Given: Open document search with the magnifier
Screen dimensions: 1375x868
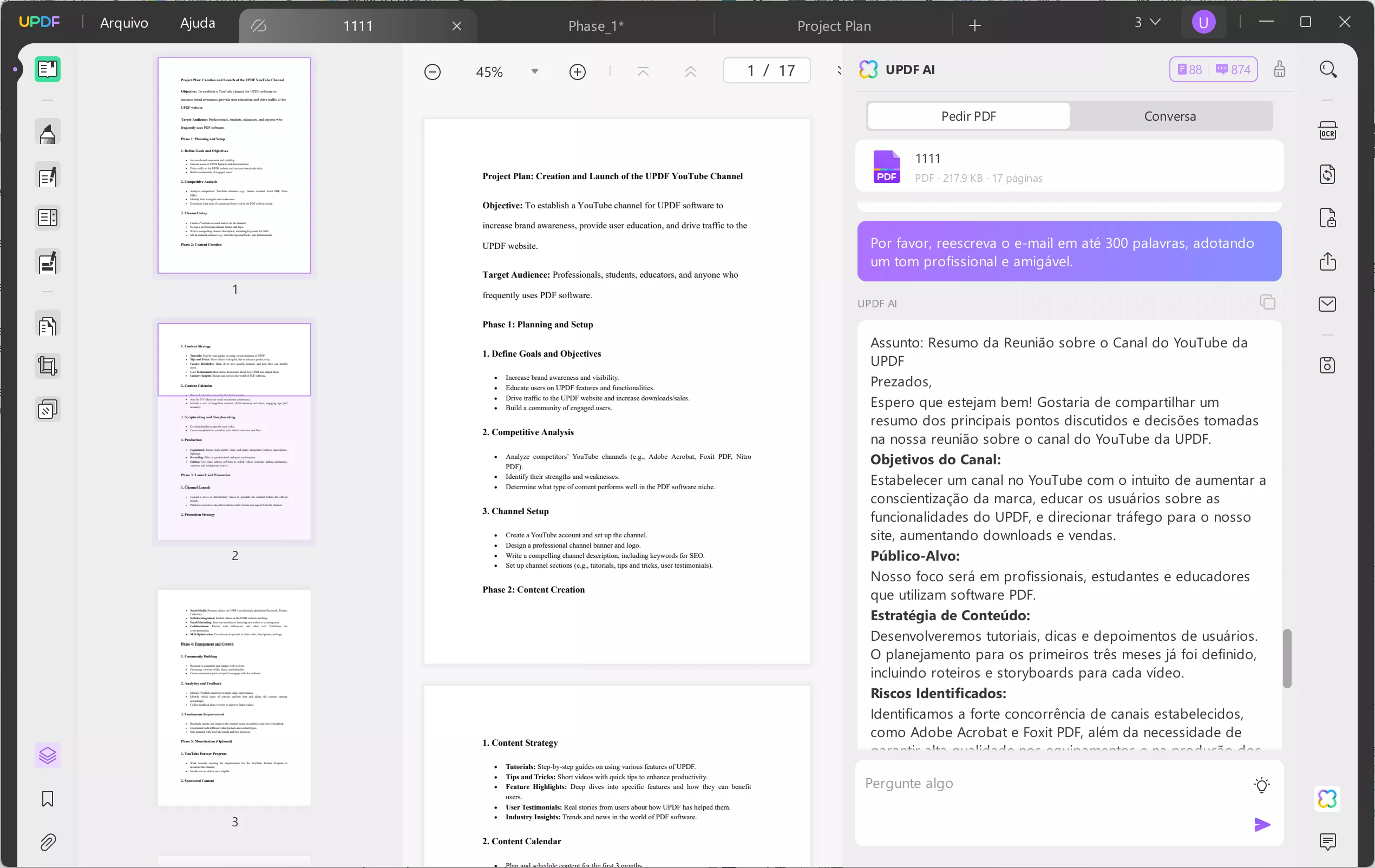Looking at the screenshot, I should [x=1328, y=69].
